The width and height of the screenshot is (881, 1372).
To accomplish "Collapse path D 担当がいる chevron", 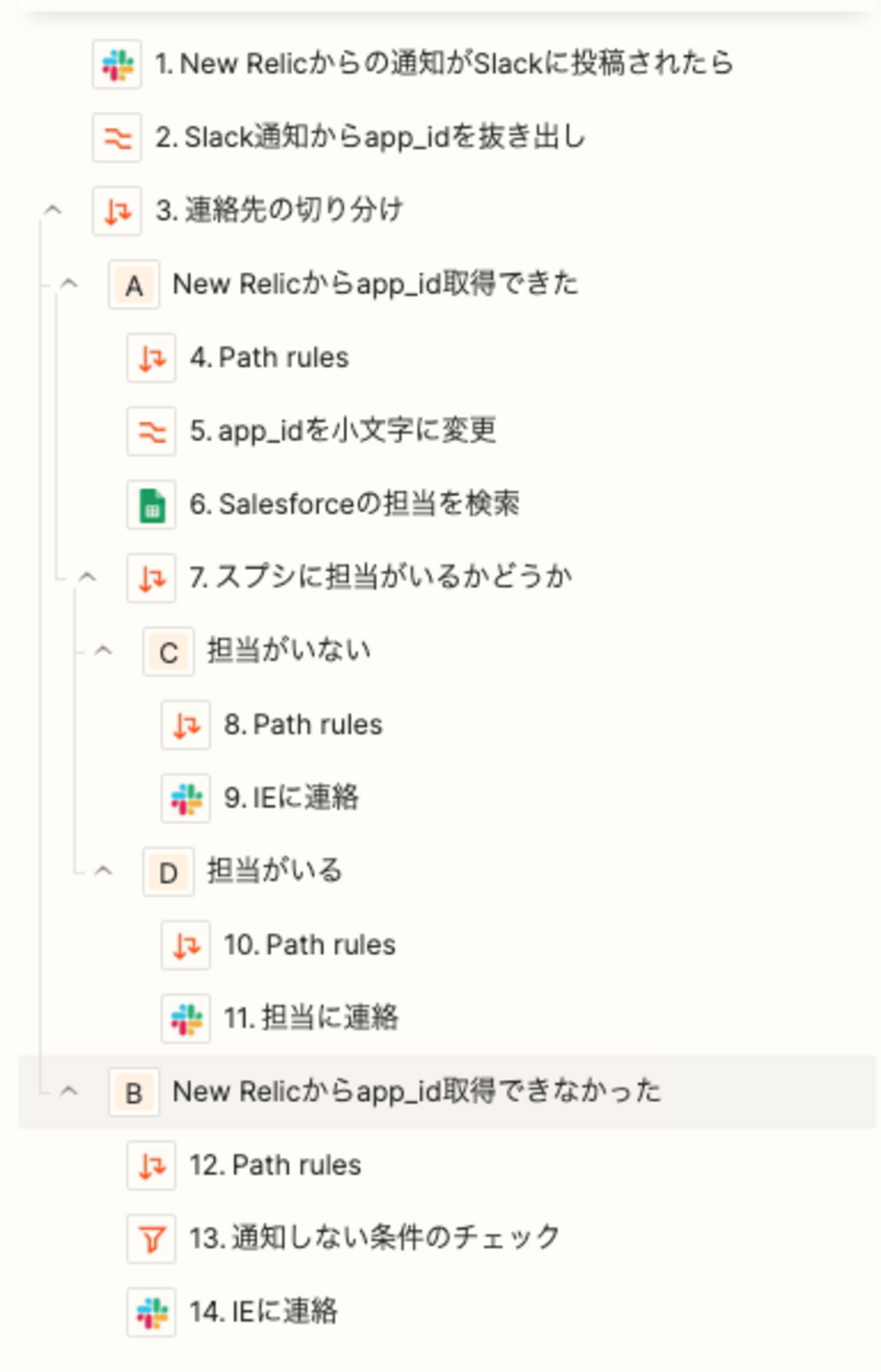I will point(104,871).
